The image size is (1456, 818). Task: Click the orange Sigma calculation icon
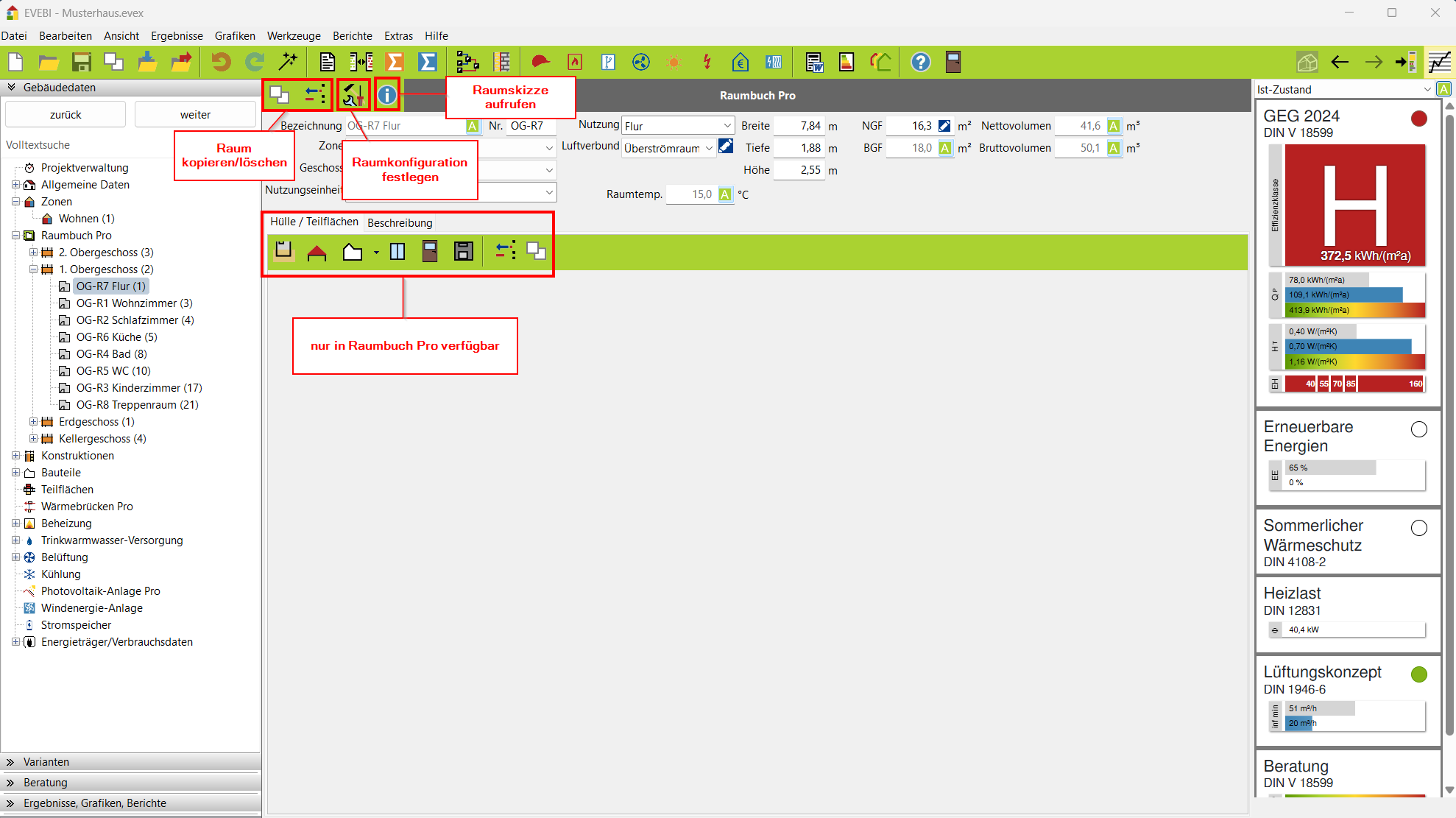395,62
